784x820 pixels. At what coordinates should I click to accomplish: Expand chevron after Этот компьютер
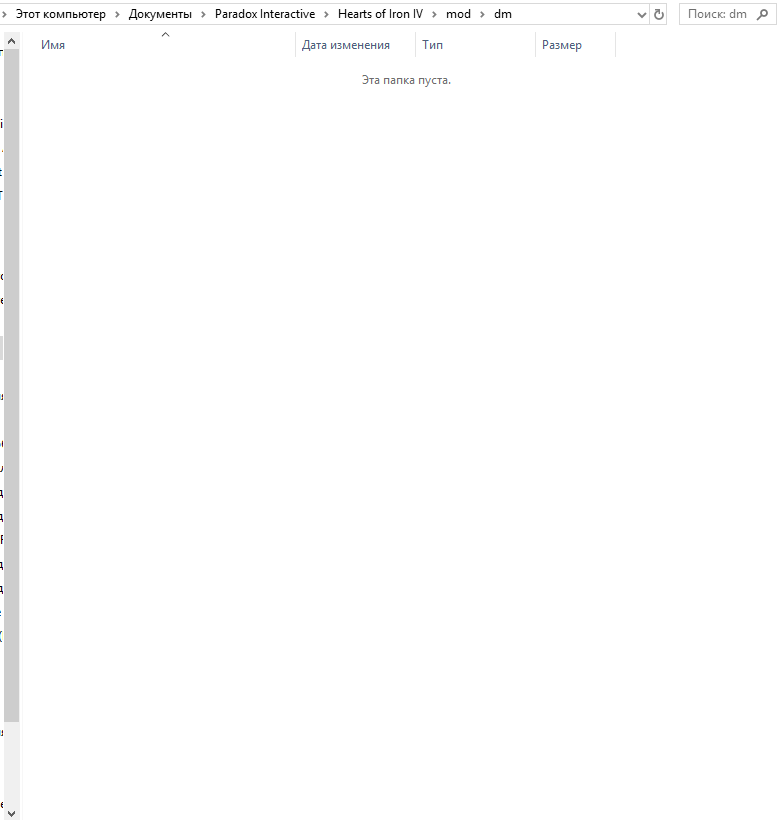pyautogui.click(x=117, y=15)
